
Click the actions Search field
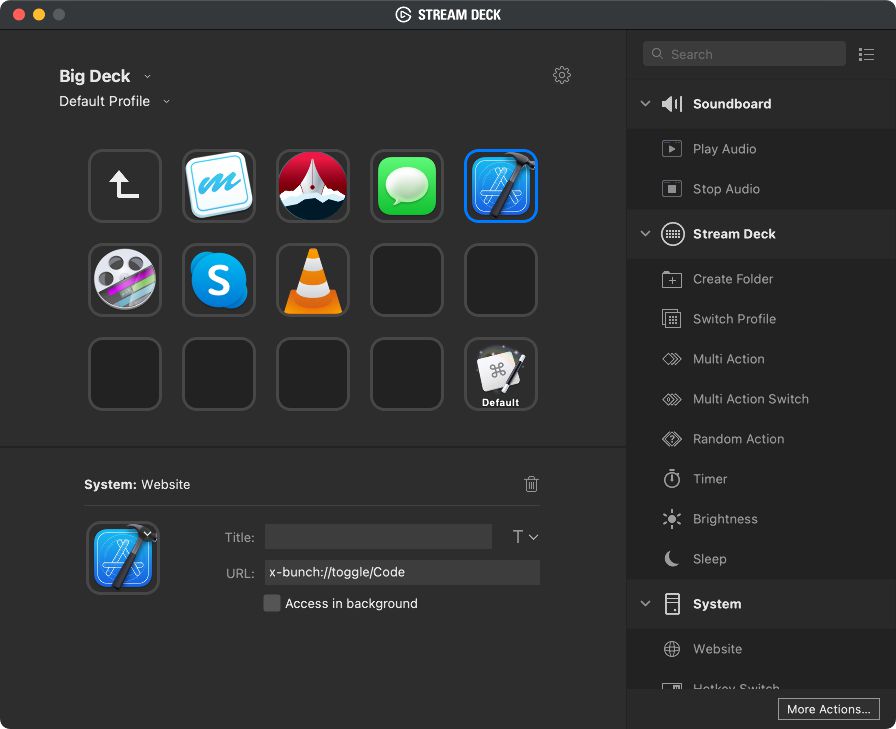pyautogui.click(x=744, y=54)
